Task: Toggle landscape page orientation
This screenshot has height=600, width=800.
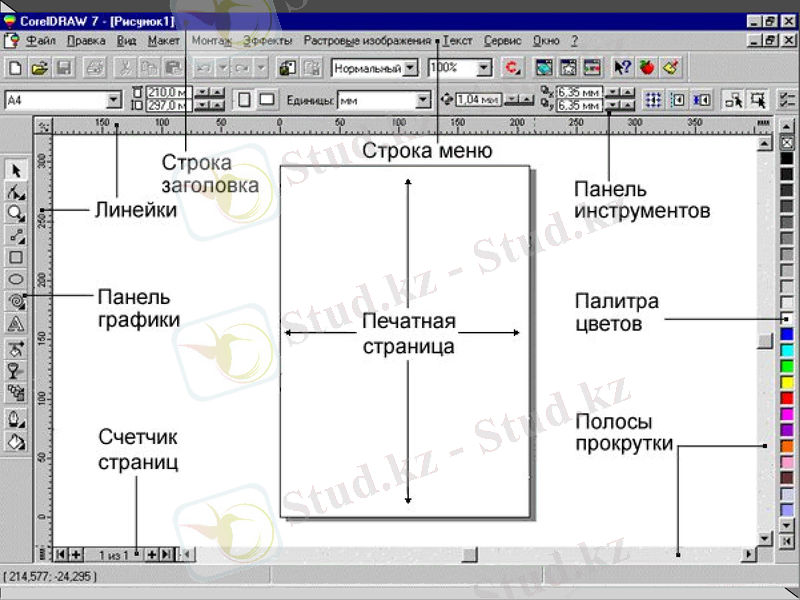Action: 268,100
